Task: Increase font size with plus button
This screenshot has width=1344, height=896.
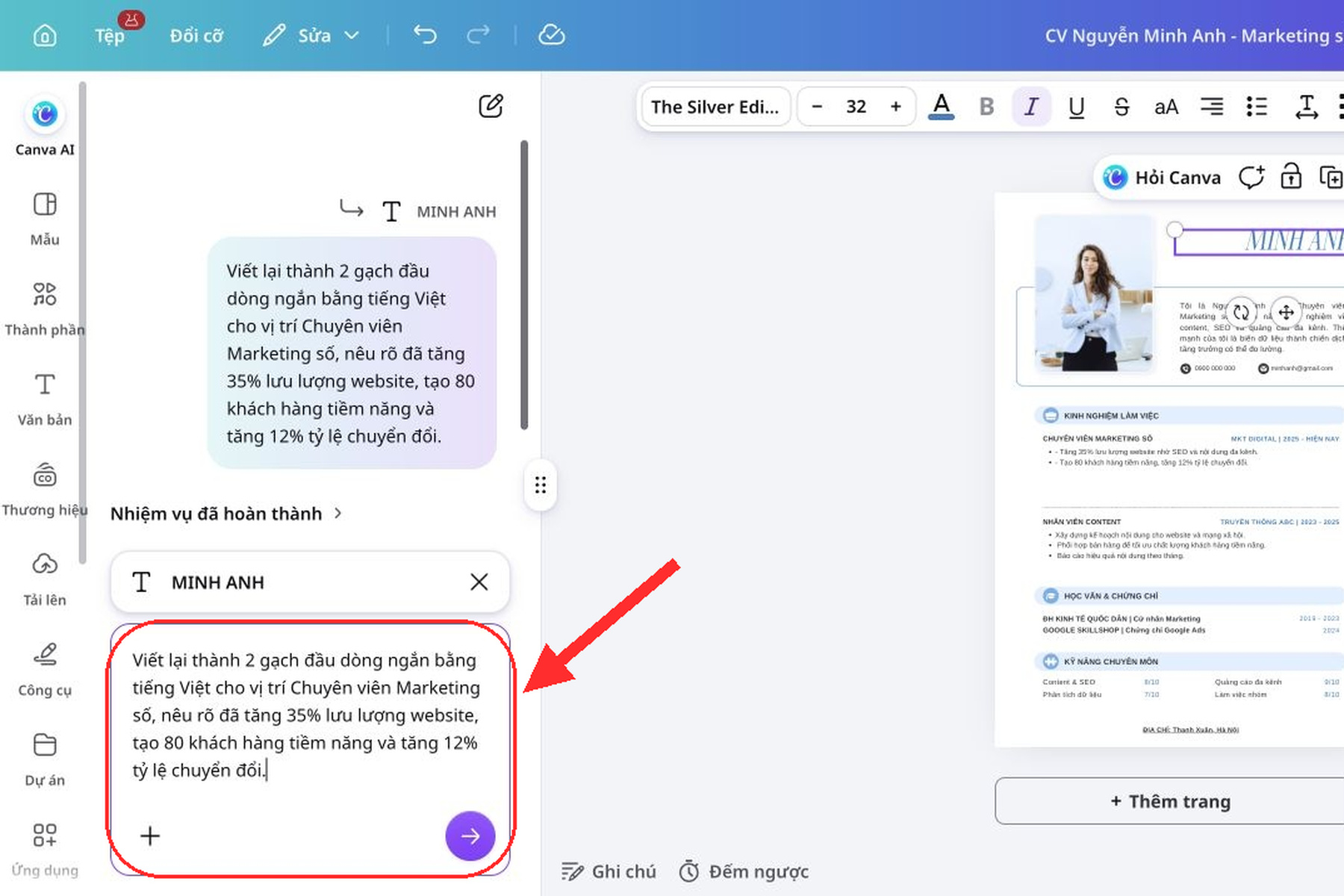Action: tap(896, 107)
